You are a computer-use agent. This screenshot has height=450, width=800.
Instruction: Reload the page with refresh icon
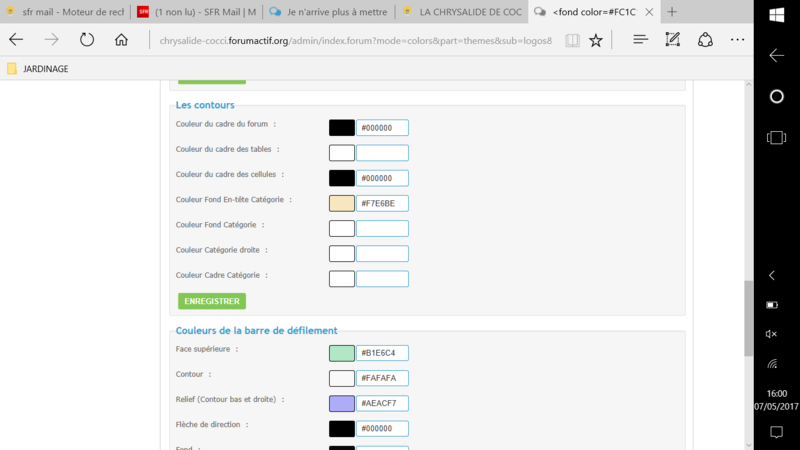point(87,40)
